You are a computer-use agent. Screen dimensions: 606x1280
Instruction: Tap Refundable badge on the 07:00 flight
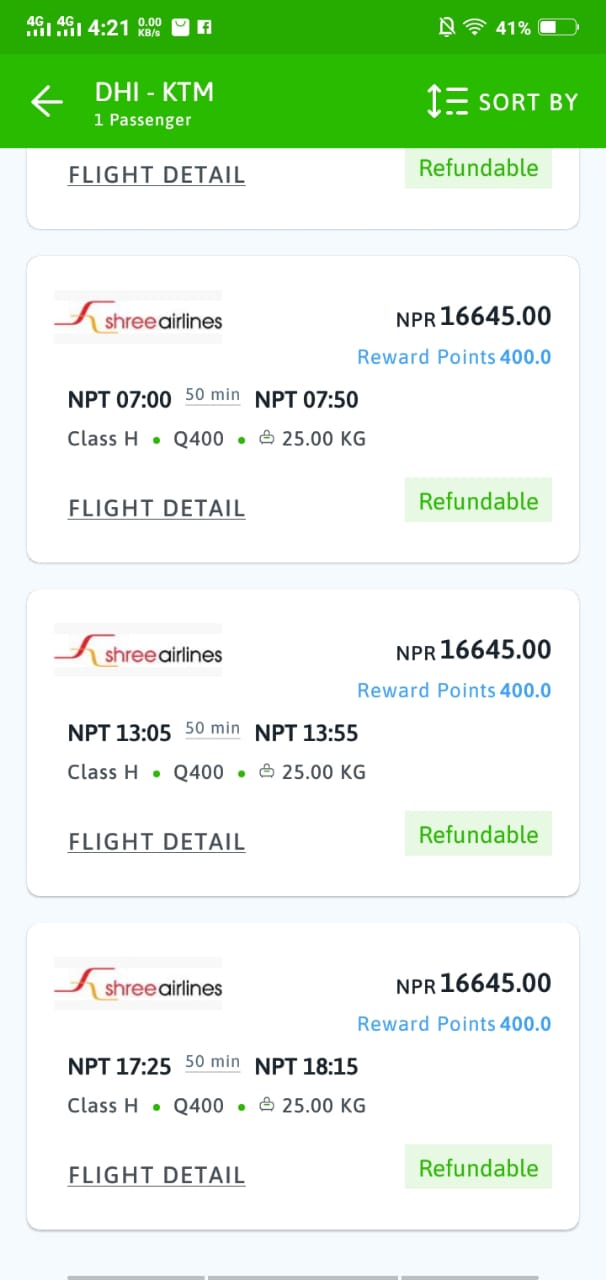[x=478, y=501]
